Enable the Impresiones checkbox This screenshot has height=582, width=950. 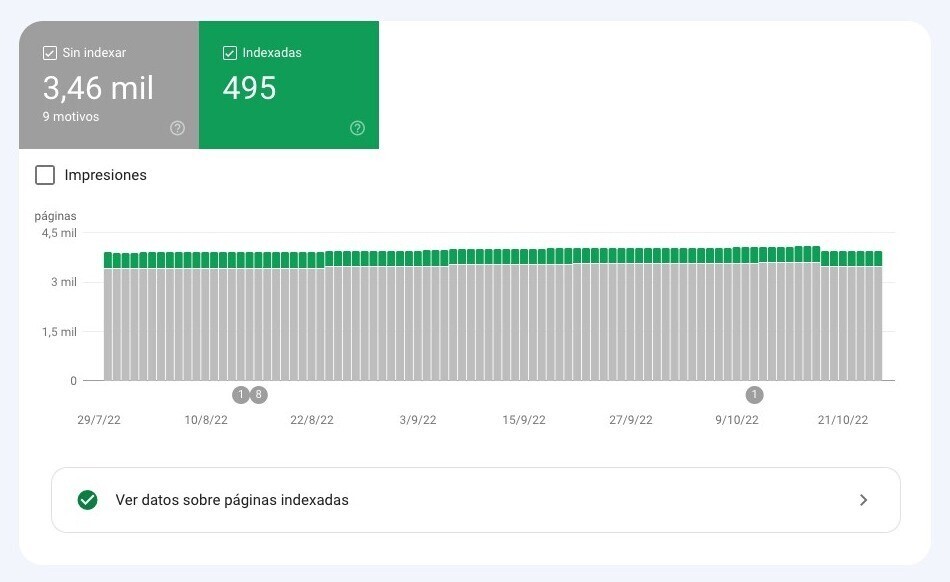[45, 175]
